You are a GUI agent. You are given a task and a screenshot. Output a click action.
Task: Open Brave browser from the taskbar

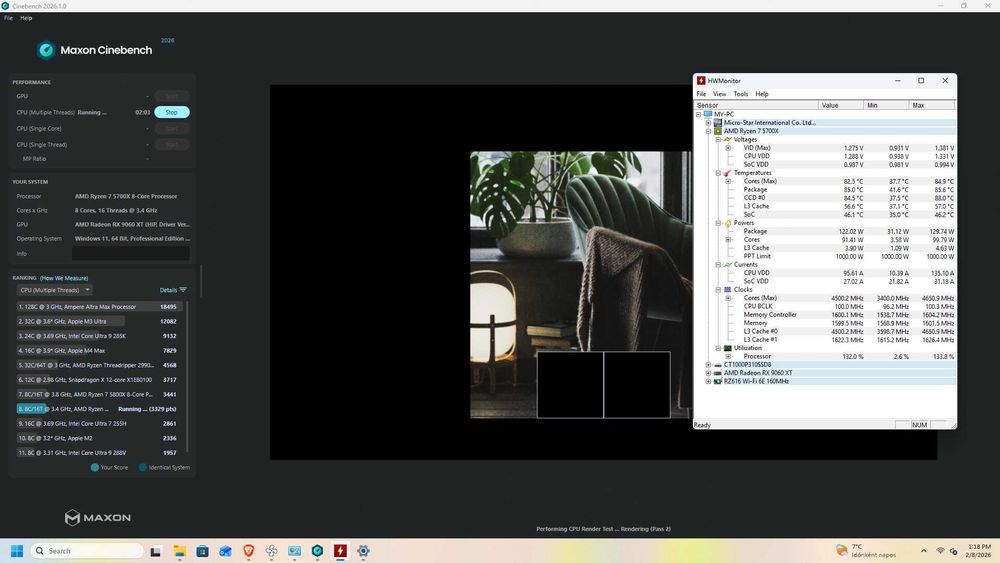pyautogui.click(x=248, y=551)
